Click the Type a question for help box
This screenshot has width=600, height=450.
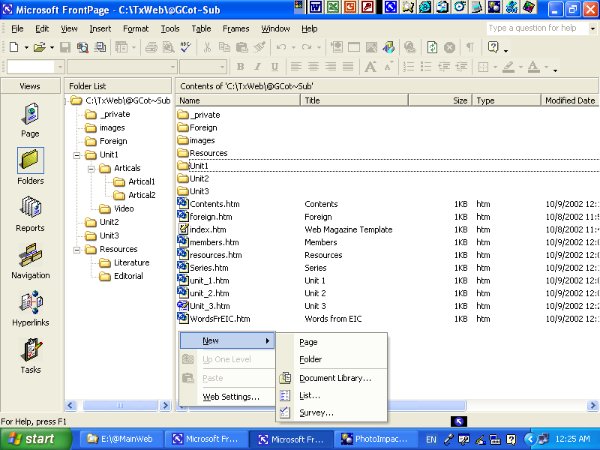(x=537, y=28)
